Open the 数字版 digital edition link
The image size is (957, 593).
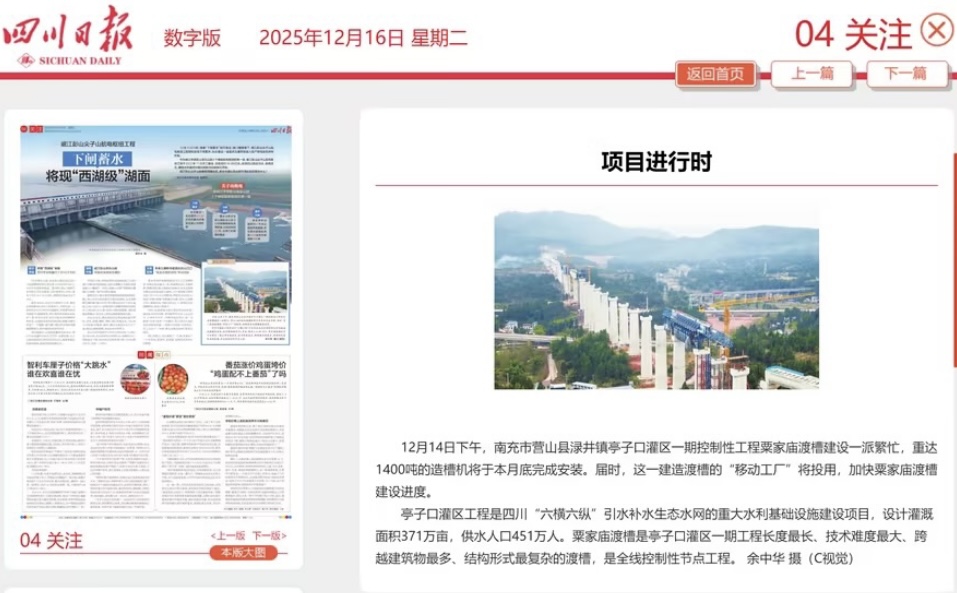(x=192, y=38)
